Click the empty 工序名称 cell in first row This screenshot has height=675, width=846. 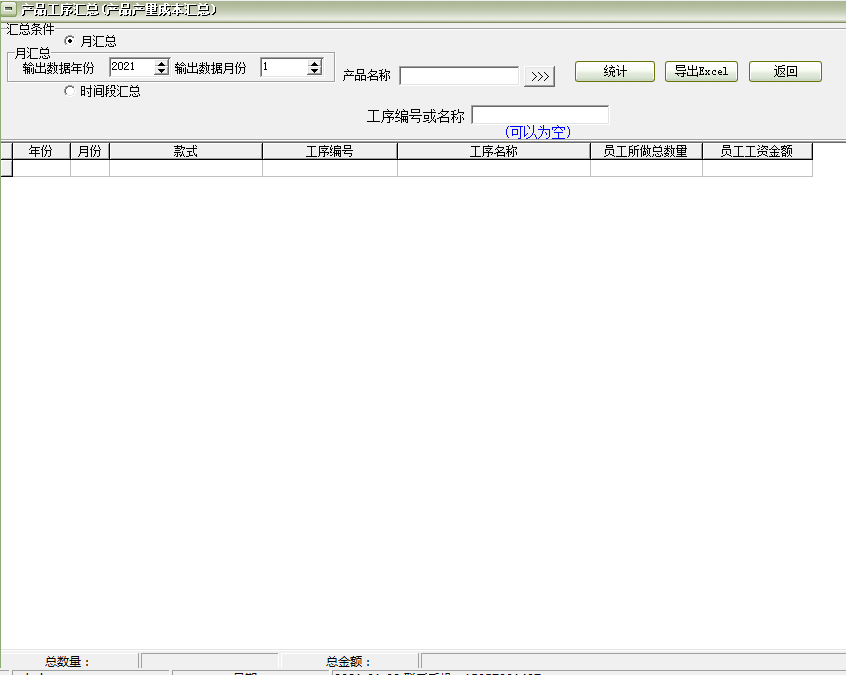[x=494, y=168]
